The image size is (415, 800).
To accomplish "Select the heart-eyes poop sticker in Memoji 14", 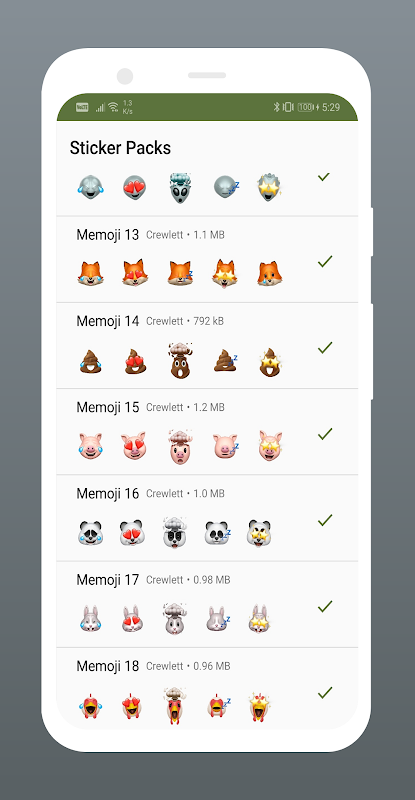I will click(135, 362).
